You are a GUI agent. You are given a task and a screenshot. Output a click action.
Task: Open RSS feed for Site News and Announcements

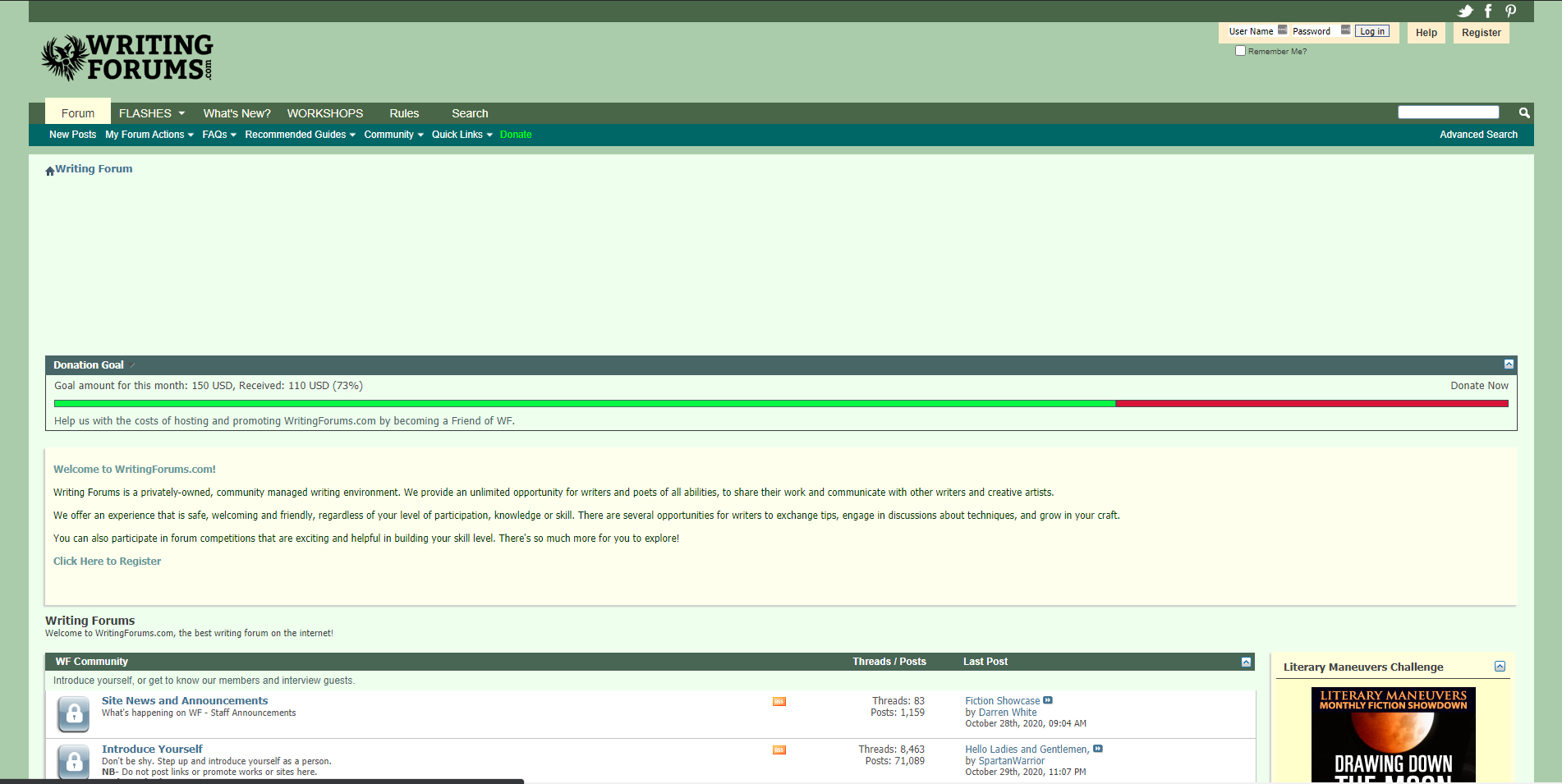pyautogui.click(x=779, y=701)
